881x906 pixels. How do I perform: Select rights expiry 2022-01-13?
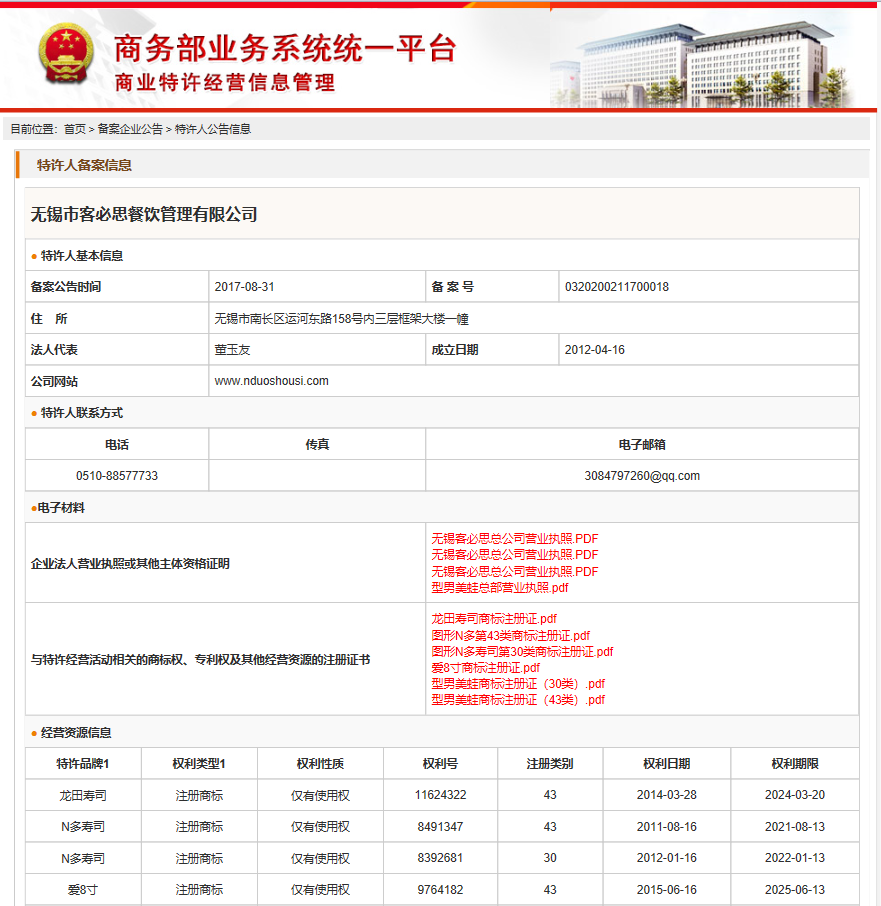(x=795, y=858)
